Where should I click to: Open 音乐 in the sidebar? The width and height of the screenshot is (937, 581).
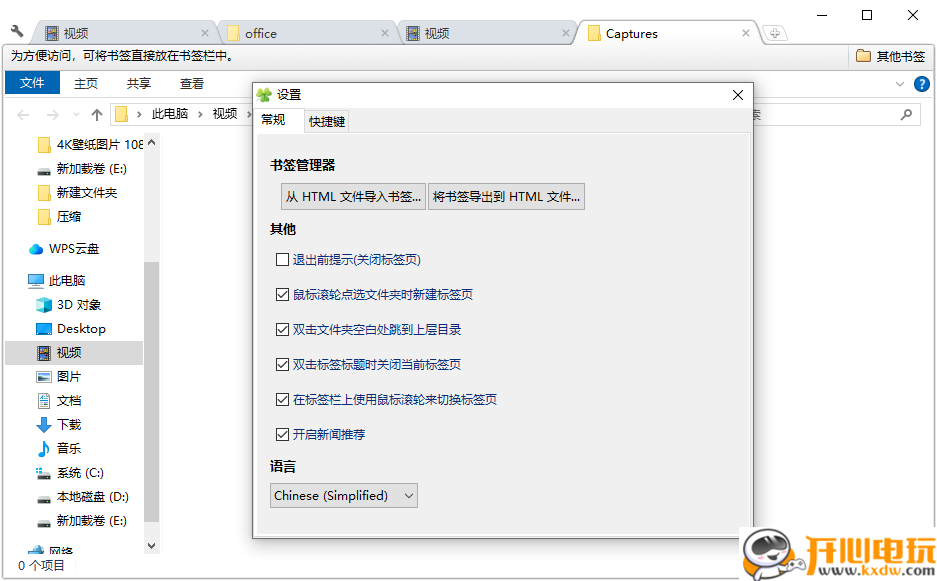[x=59, y=448]
